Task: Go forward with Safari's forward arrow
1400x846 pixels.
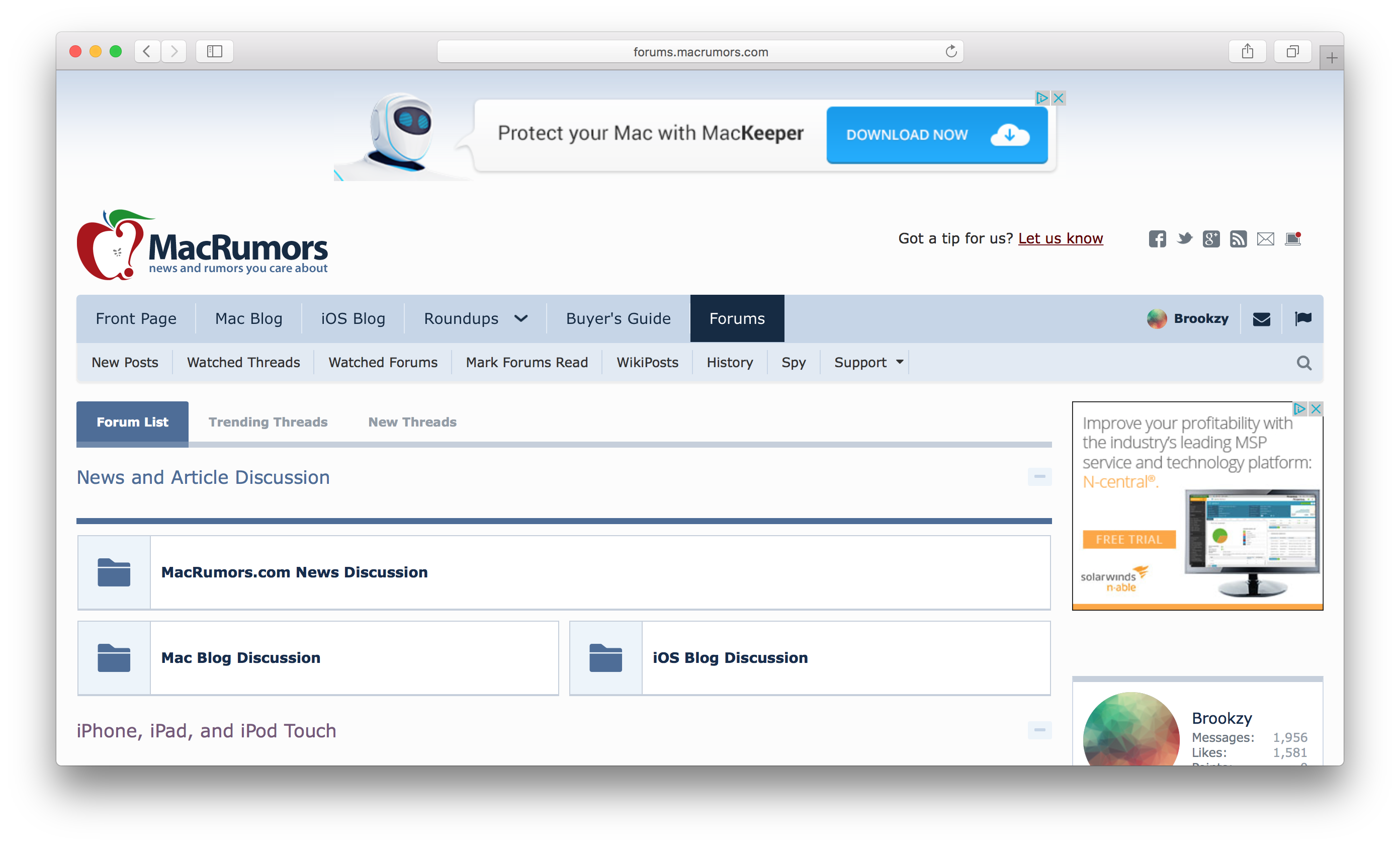Action: [173, 52]
